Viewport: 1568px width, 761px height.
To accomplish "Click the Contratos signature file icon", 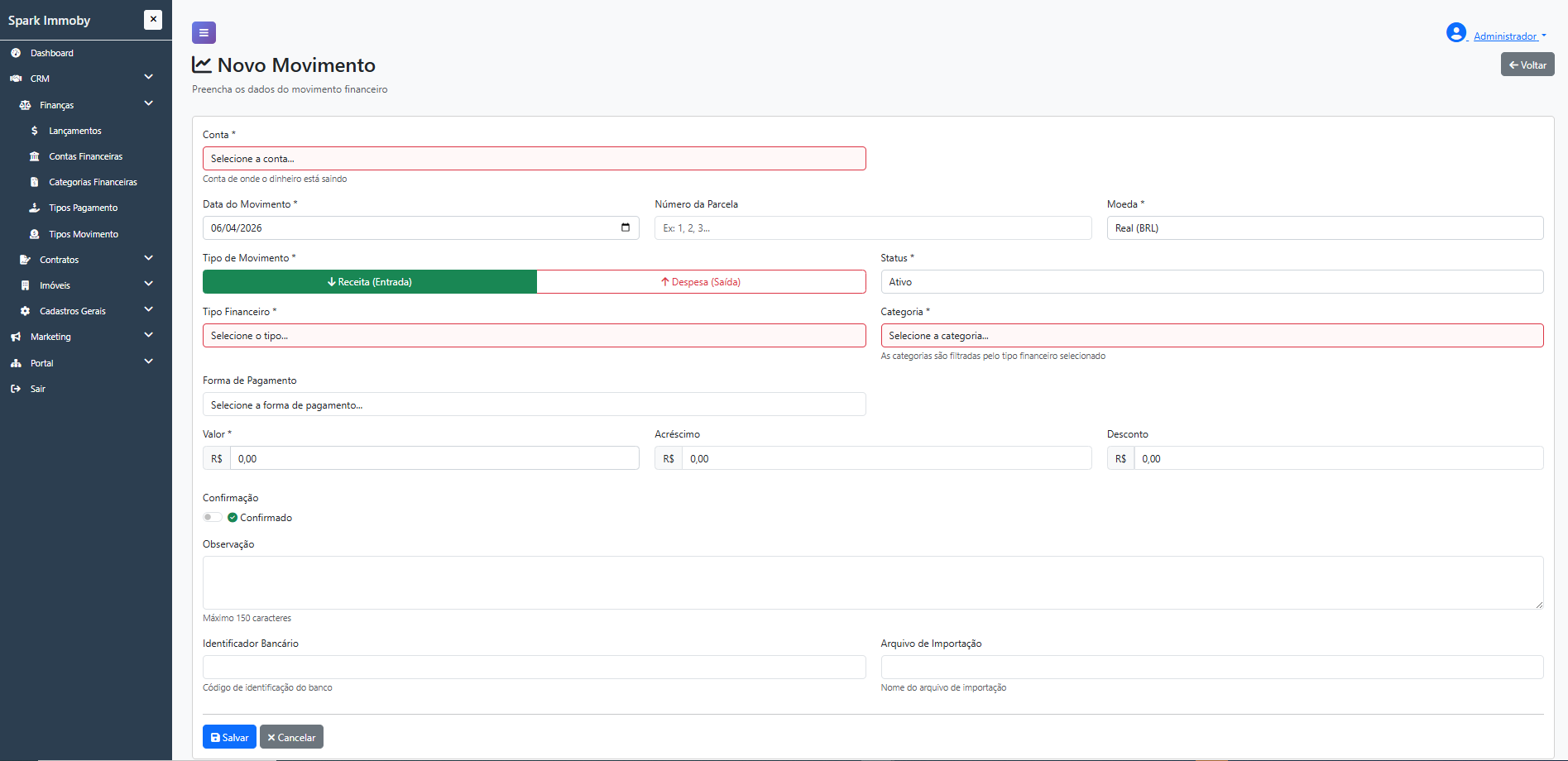I will point(25,260).
